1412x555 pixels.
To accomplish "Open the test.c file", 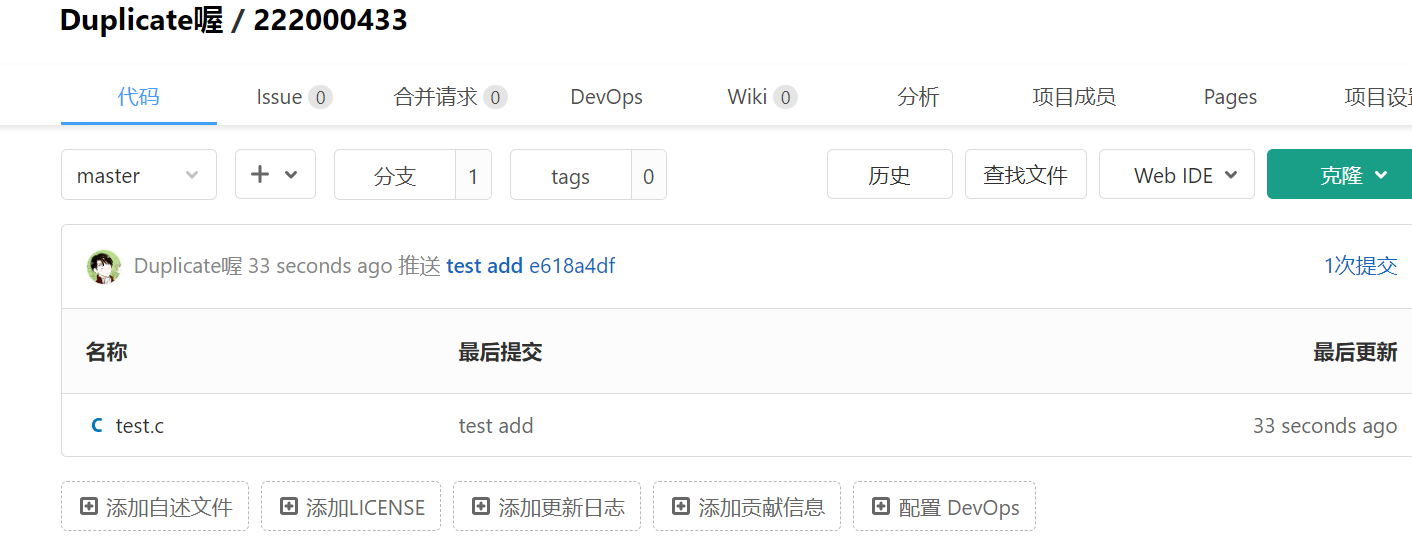I will tap(140, 426).
